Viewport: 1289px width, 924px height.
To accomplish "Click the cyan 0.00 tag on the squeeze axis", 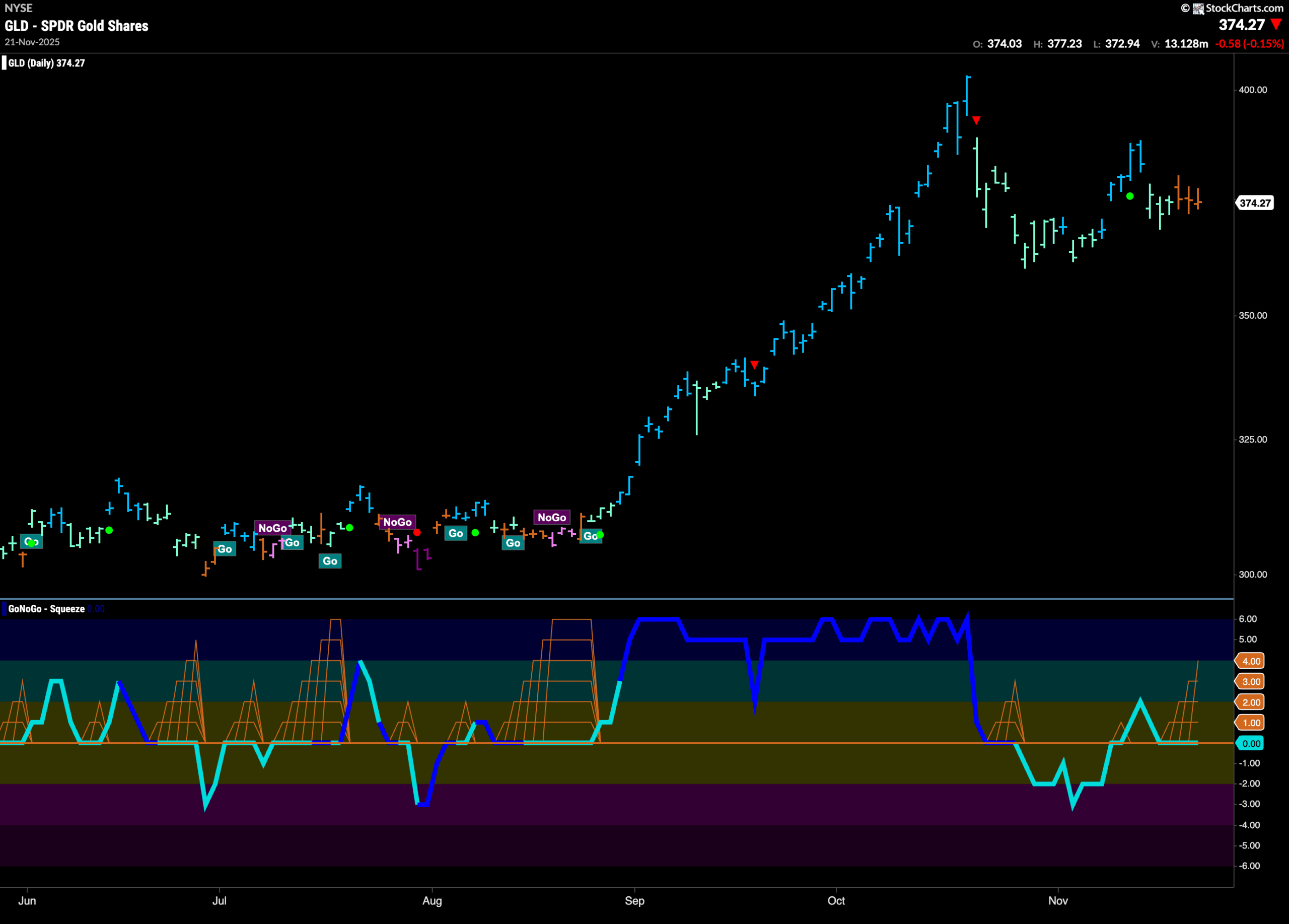I will click(x=1250, y=743).
